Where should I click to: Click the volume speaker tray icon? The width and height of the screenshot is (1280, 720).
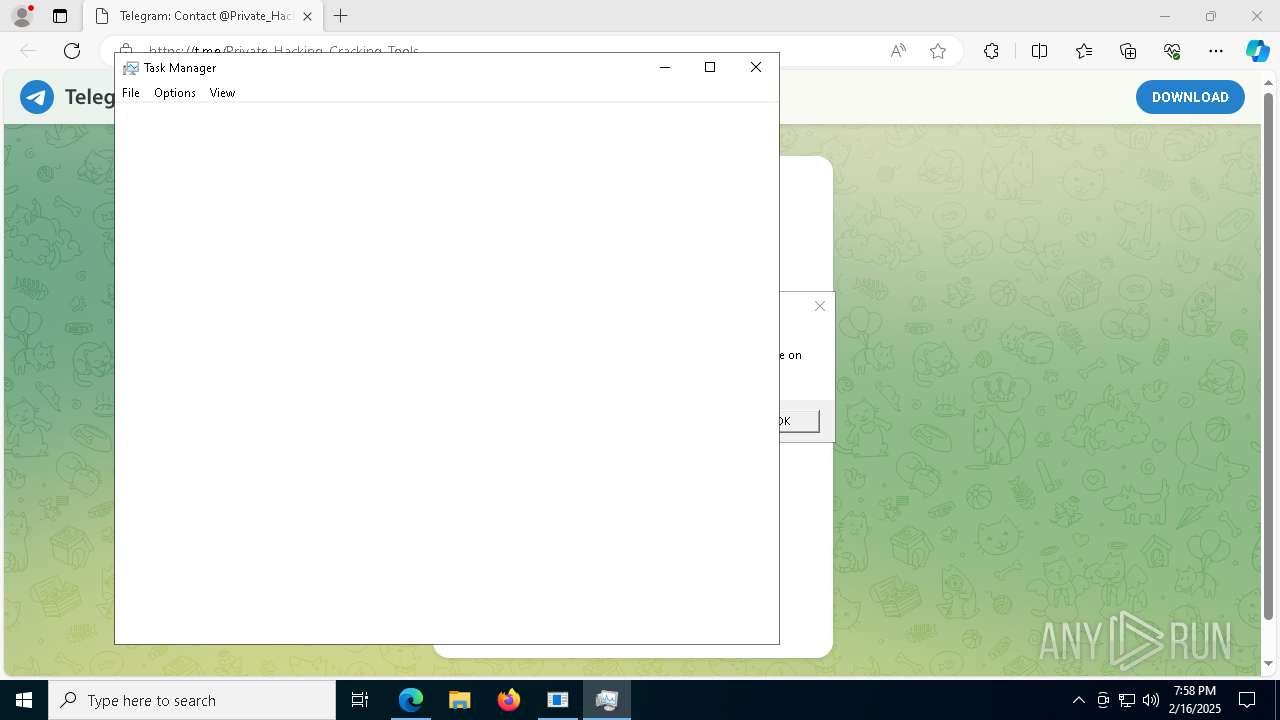click(1150, 700)
